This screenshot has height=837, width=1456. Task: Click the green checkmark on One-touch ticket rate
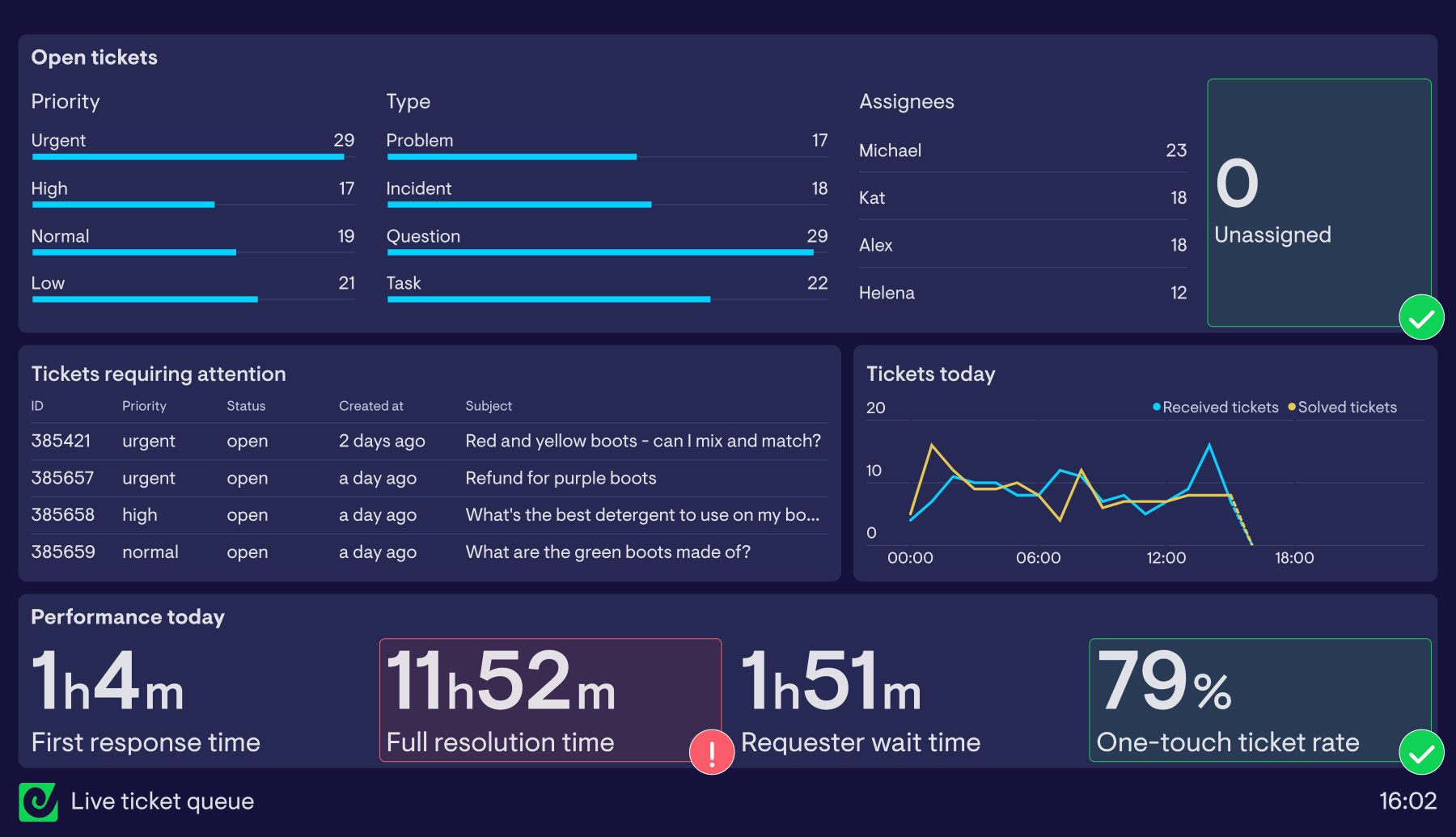pyautogui.click(x=1421, y=752)
